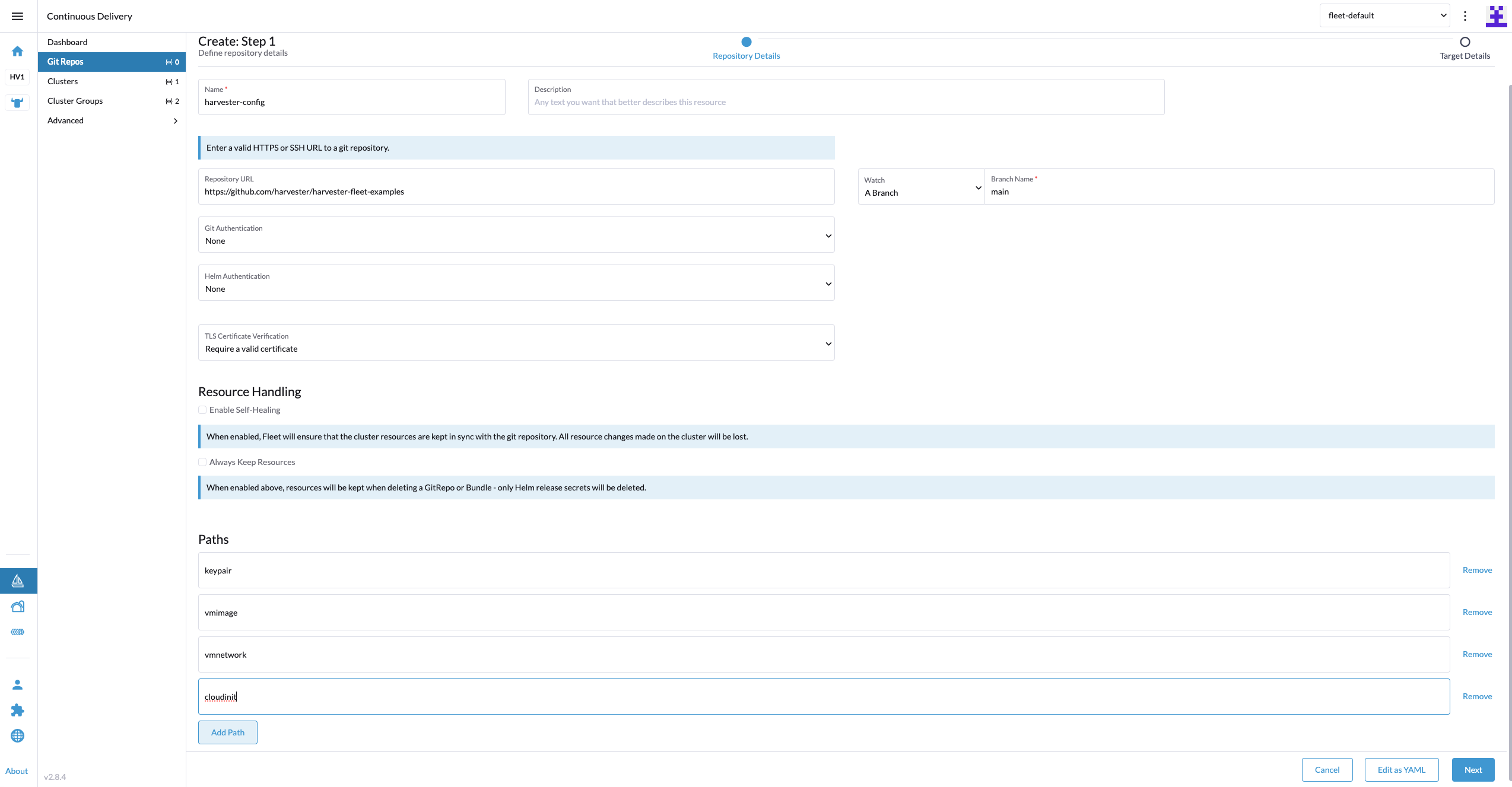
Task: Enable the Self-Healing checkbox
Action: 202,410
